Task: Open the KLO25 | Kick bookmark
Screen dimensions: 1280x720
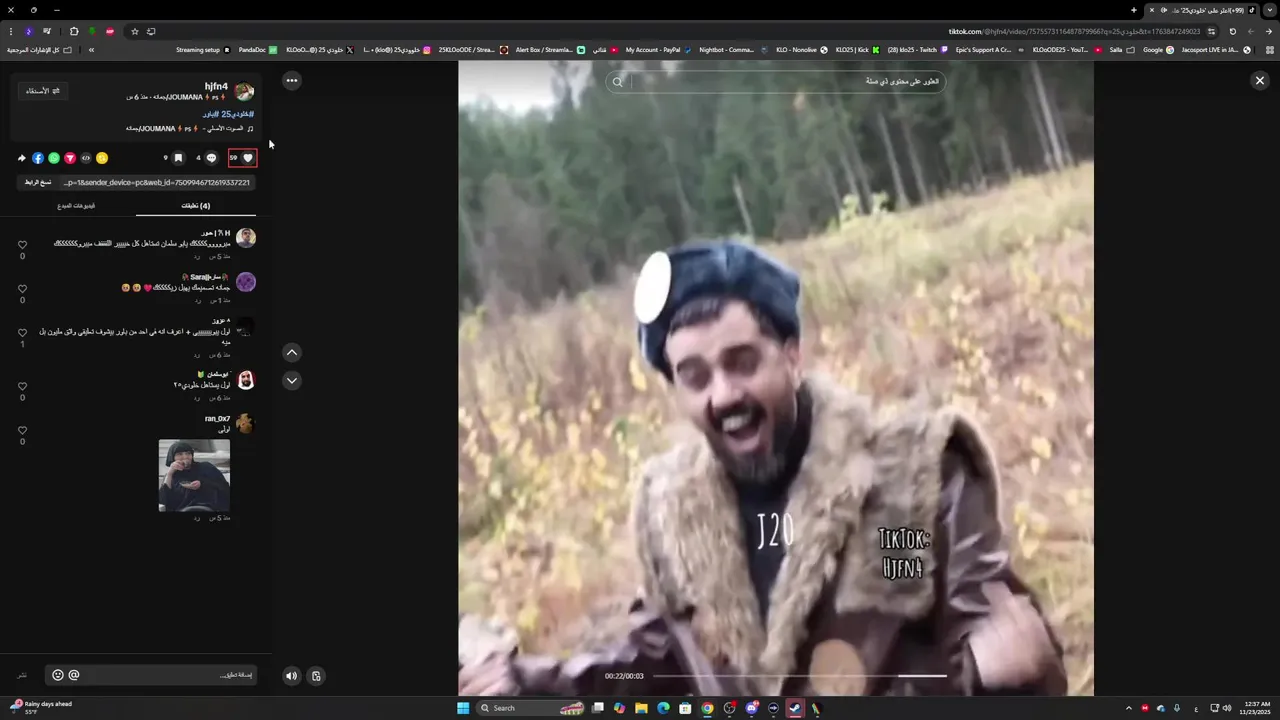Action: [x=858, y=50]
